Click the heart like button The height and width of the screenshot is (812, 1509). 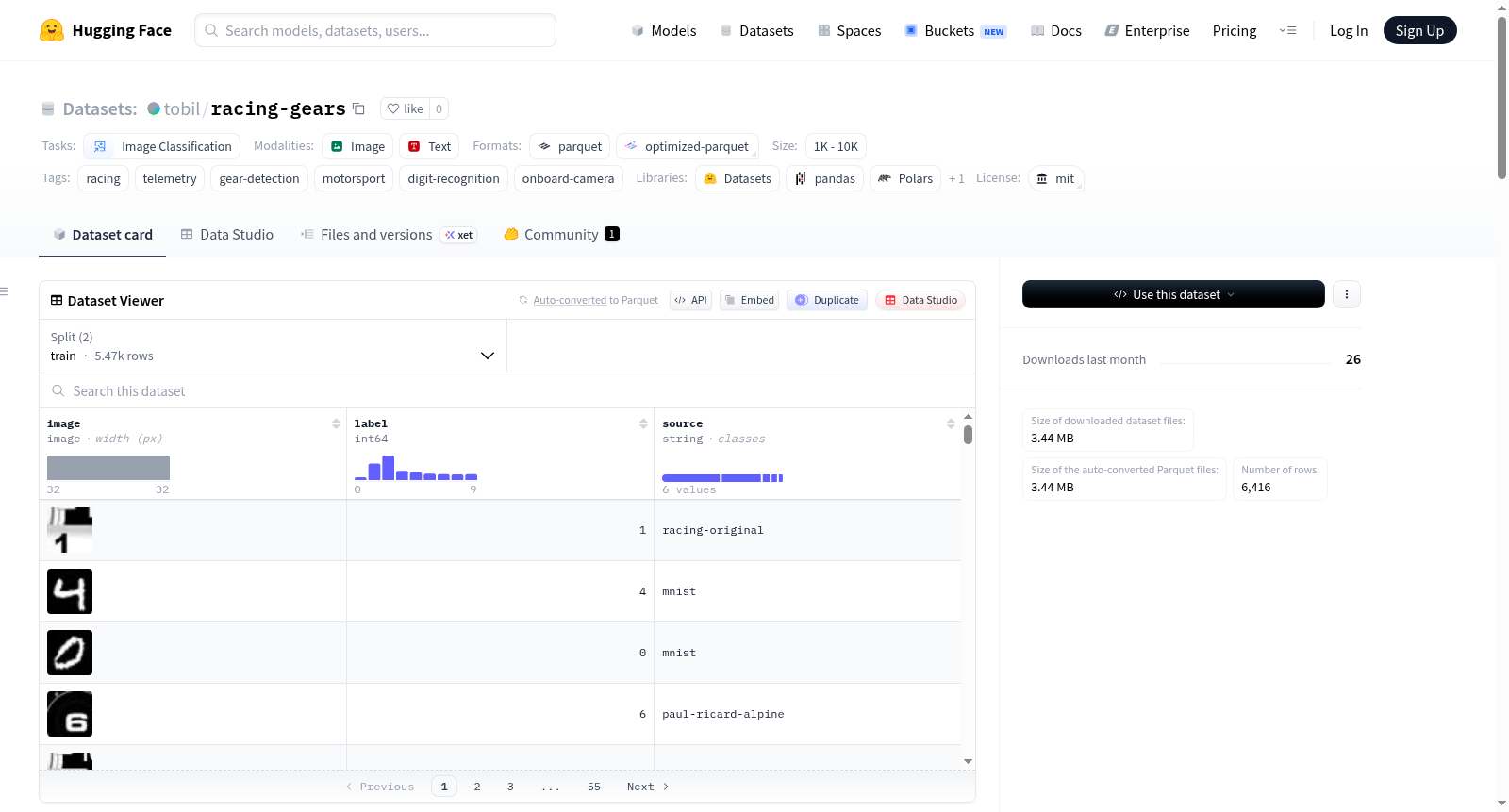coord(406,108)
